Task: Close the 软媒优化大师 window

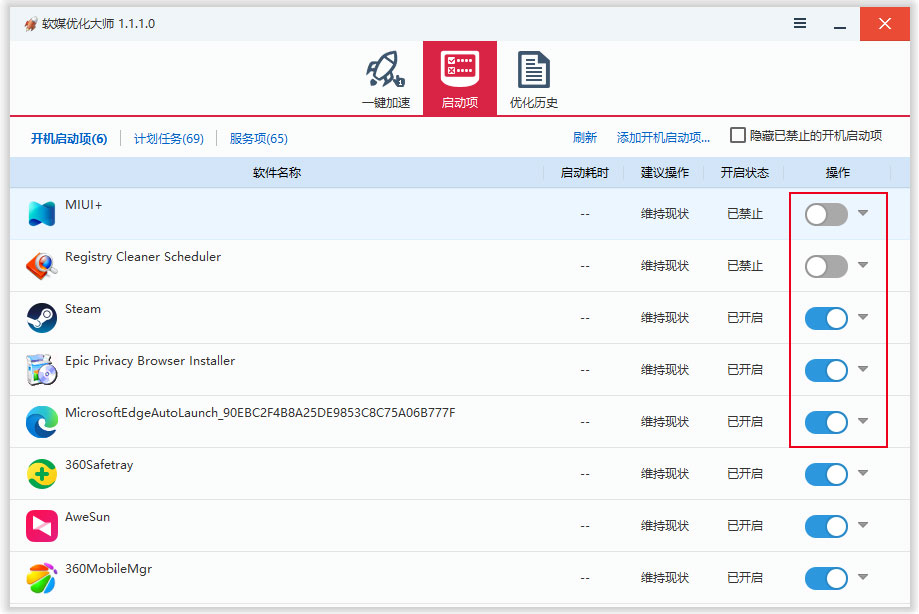Action: pyautogui.click(x=884, y=23)
